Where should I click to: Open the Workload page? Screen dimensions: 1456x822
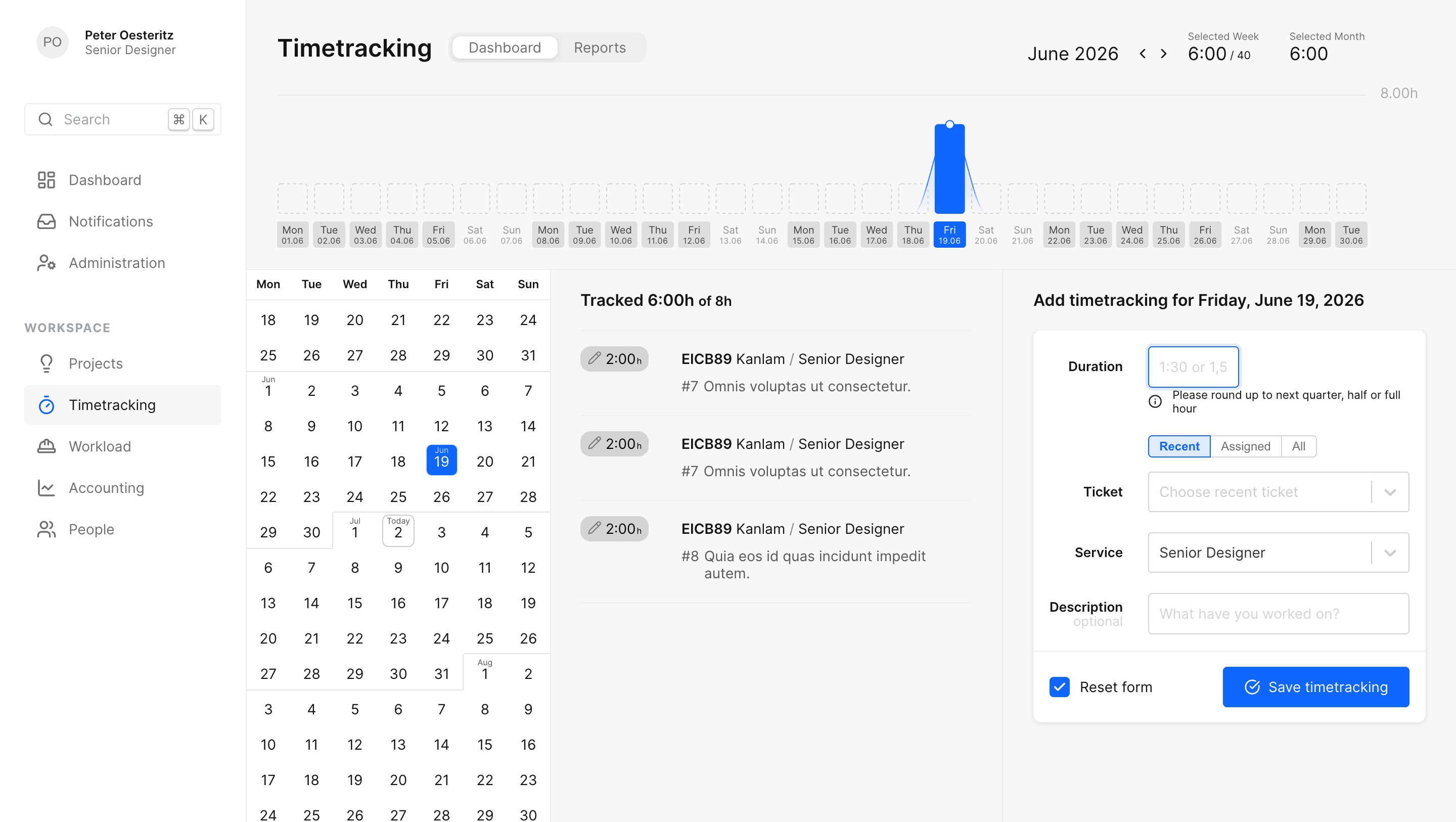point(123,446)
